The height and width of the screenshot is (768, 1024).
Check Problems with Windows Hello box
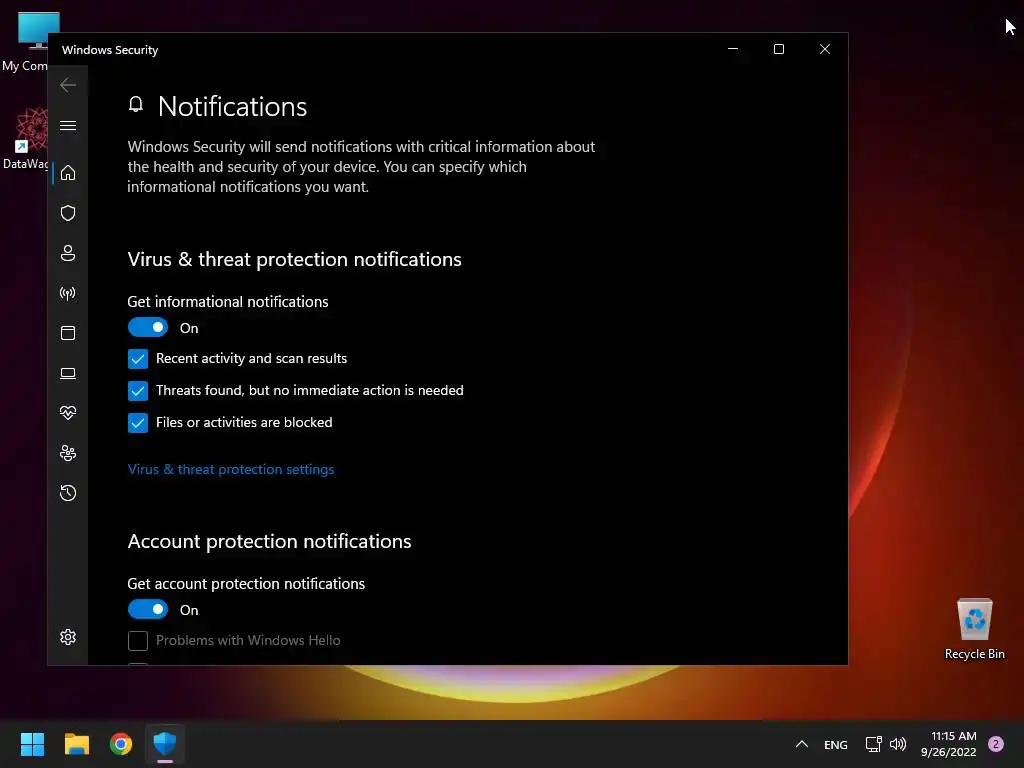point(138,641)
